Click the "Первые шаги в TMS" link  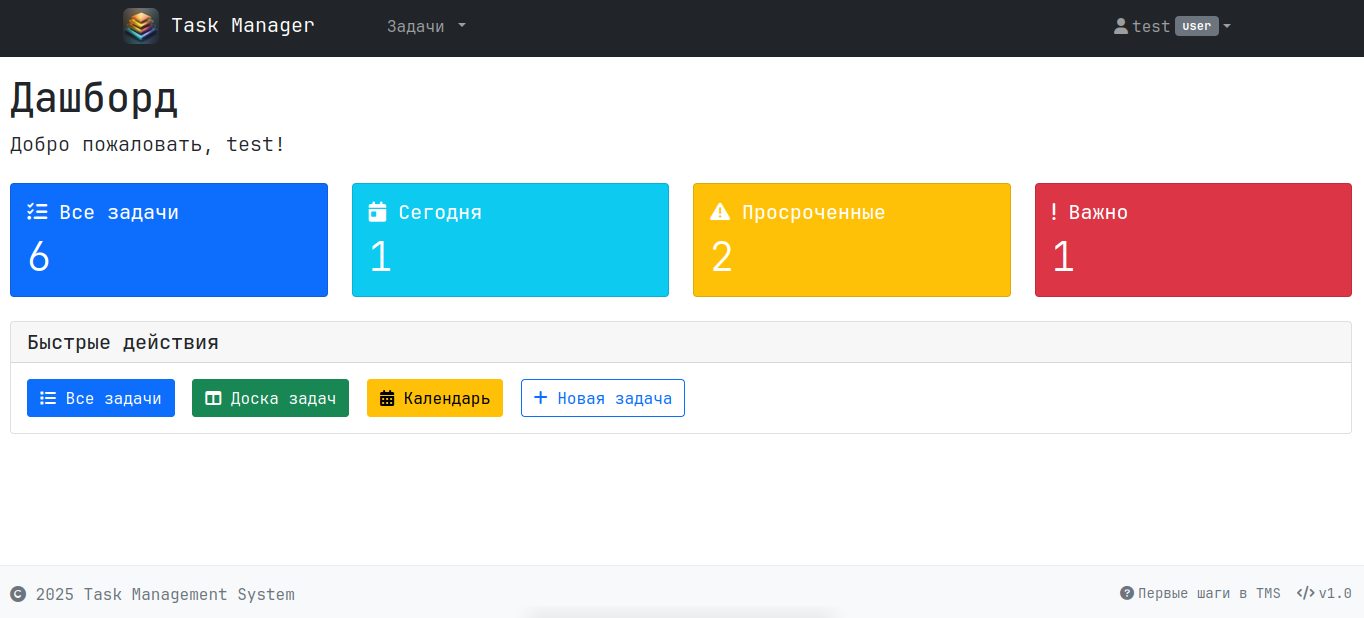[1210, 593]
